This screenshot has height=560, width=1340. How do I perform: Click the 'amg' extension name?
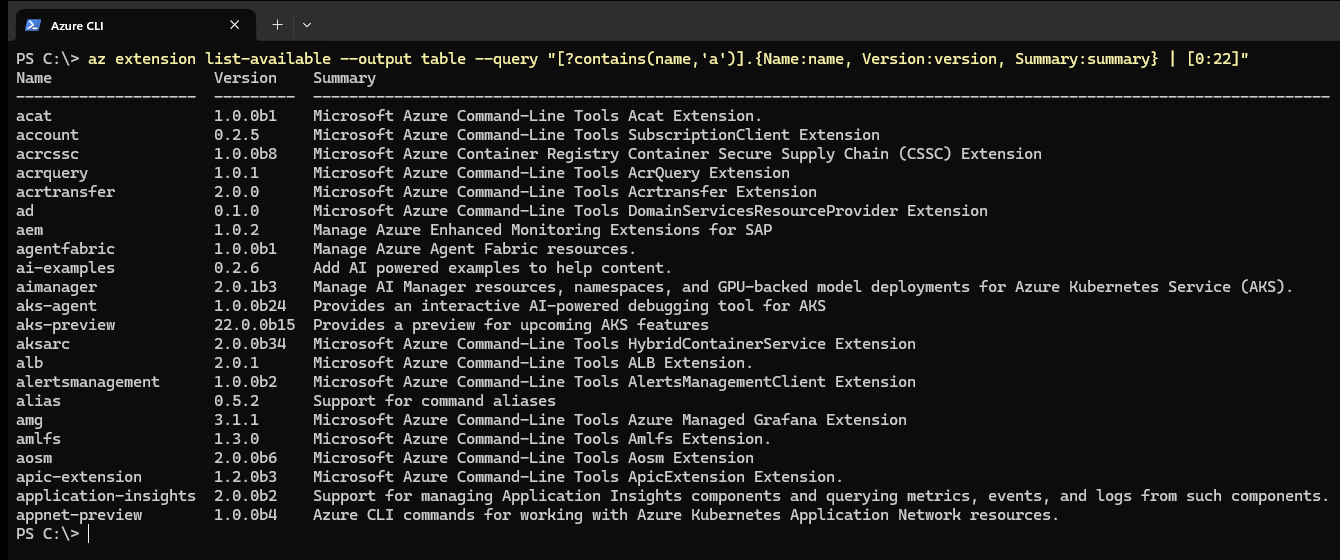(x=29, y=420)
